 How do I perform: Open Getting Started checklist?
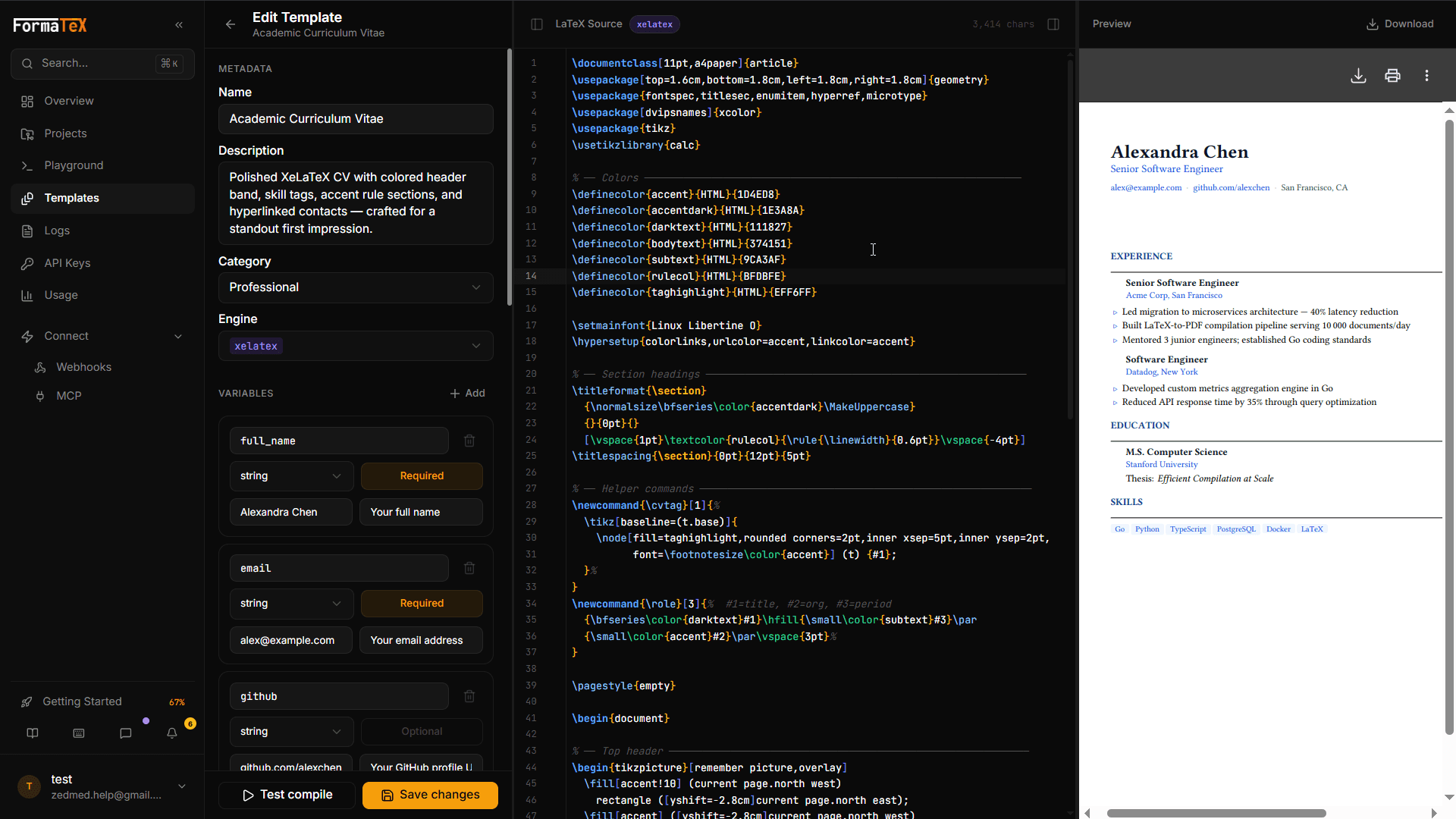pyautogui.click(x=82, y=702)
